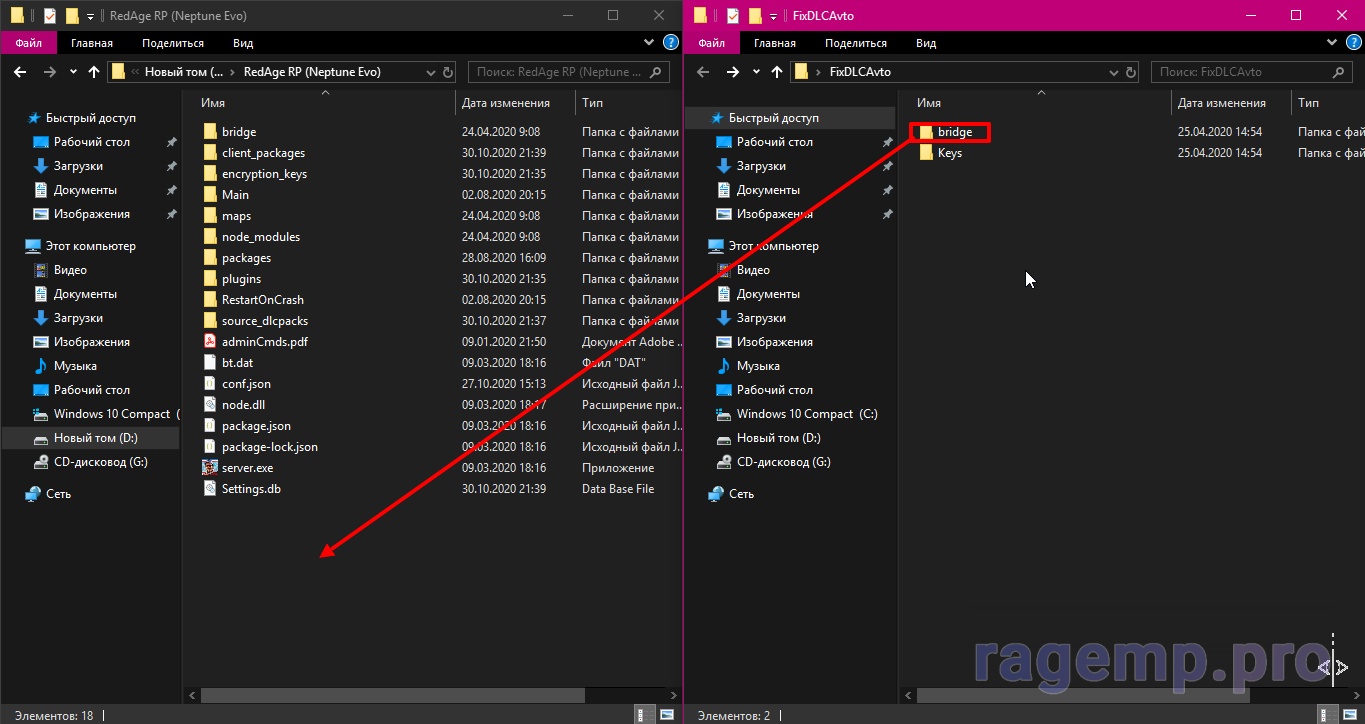Select RestartOnCrash folder

pyautogui.click(x=262, y=299)
